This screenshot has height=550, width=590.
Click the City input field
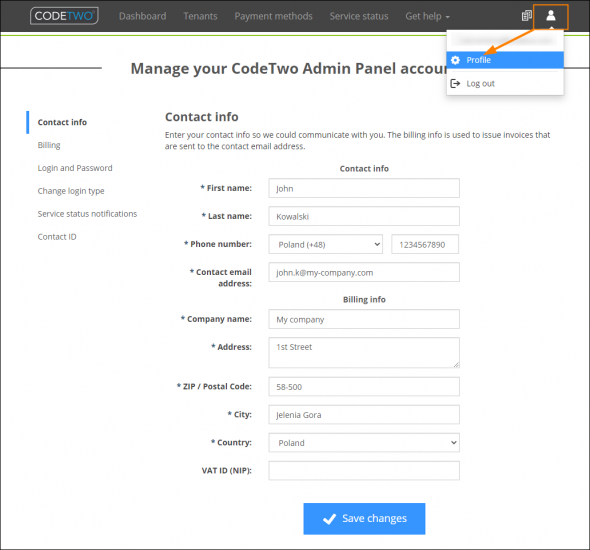[364, 415]
